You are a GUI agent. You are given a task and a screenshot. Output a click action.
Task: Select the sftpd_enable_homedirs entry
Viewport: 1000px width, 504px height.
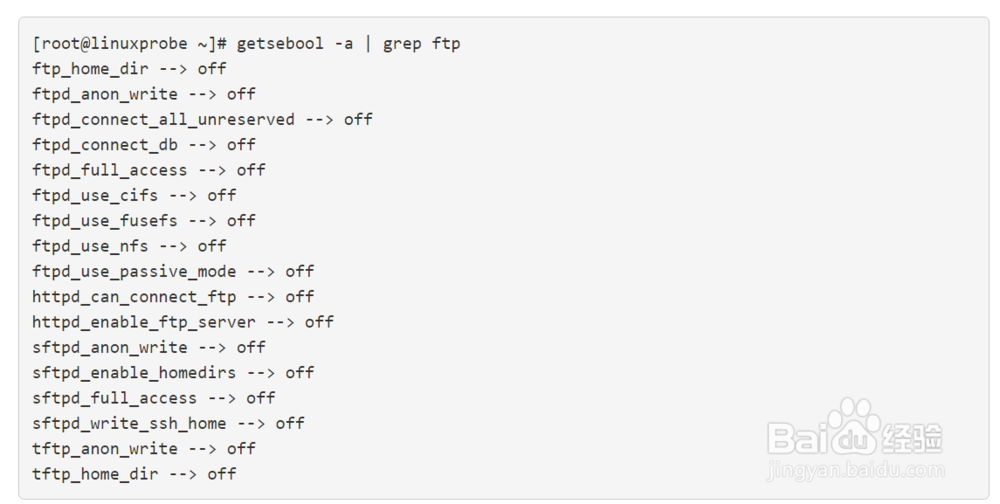pos(173,373)
